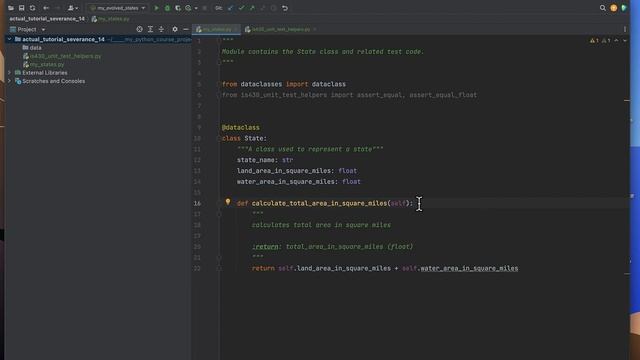
Task: Click the Profile run icon
Action: pos(188,8)
